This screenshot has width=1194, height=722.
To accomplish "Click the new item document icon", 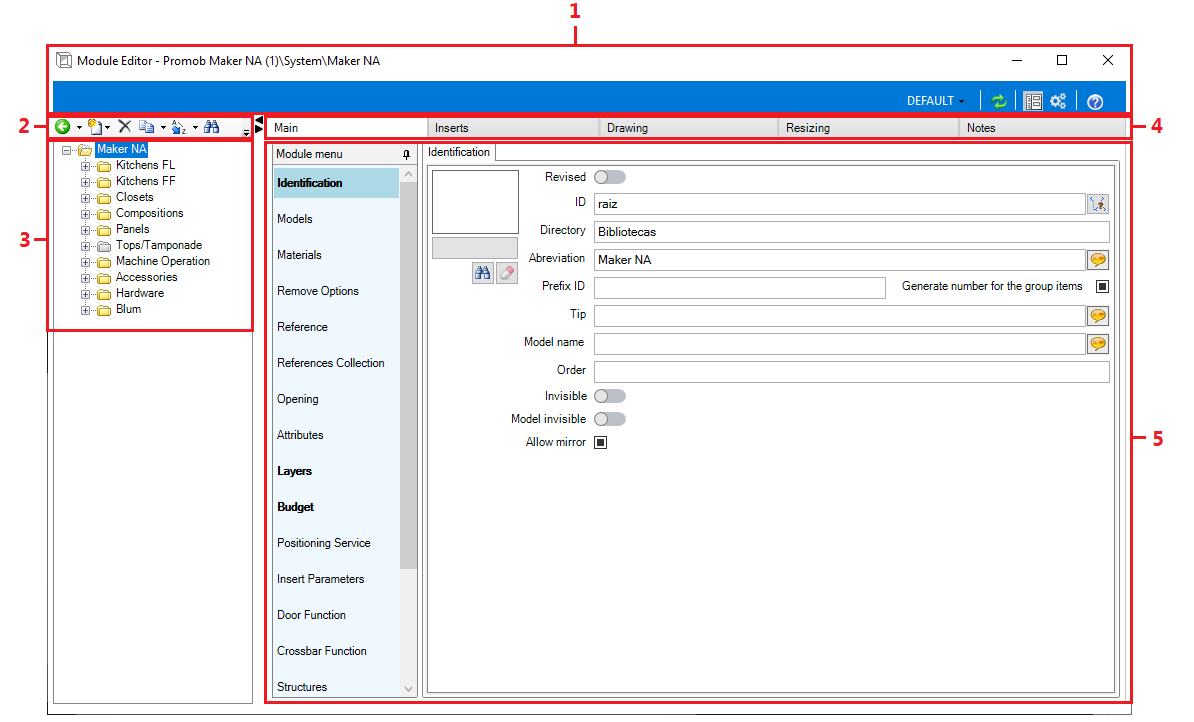I will pos(94,126).
